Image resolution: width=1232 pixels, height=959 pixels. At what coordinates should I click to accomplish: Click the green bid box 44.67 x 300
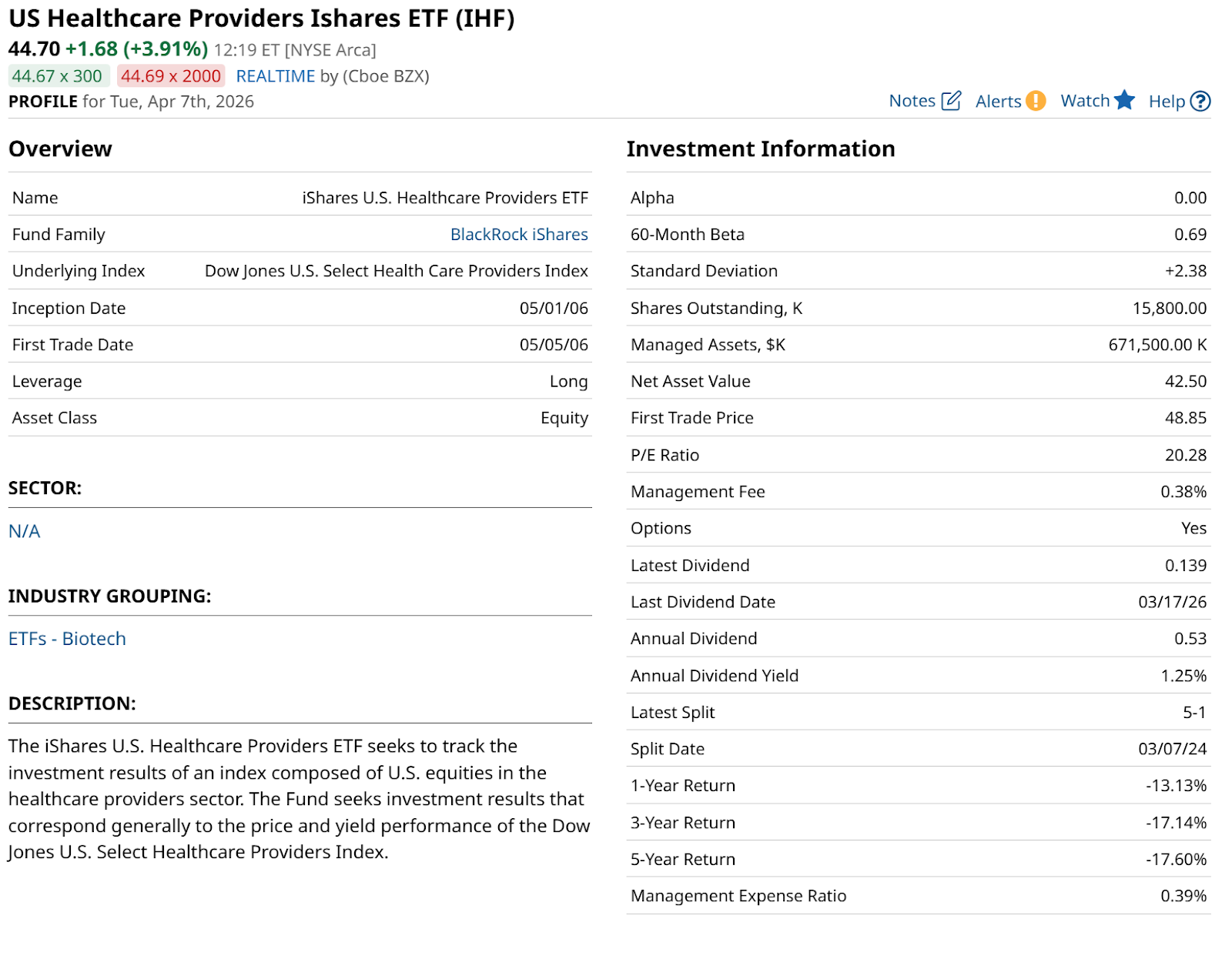[57, 76]
